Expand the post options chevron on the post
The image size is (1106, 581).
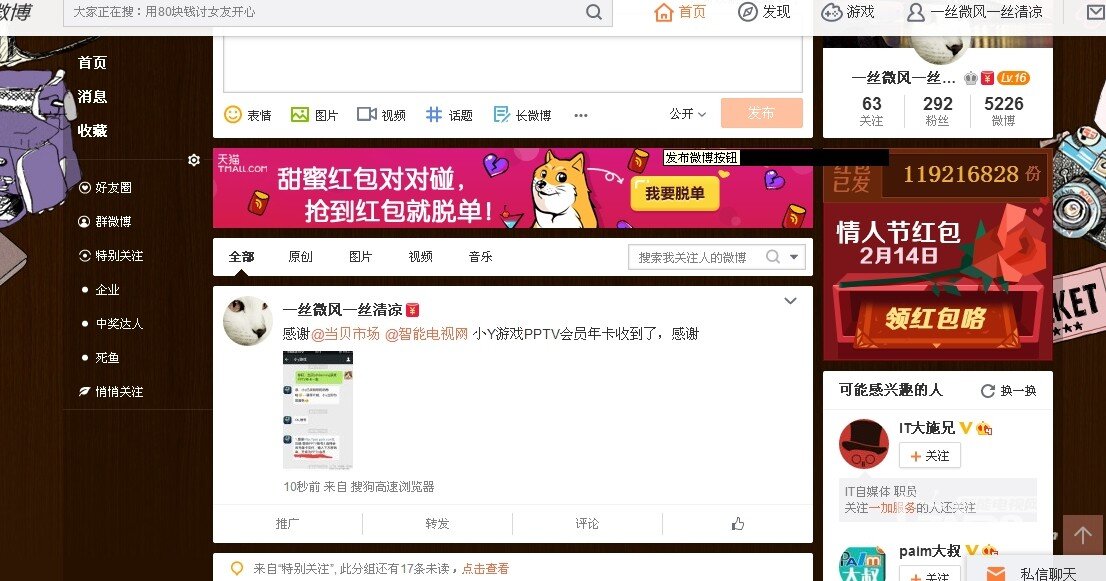point(791,301)
